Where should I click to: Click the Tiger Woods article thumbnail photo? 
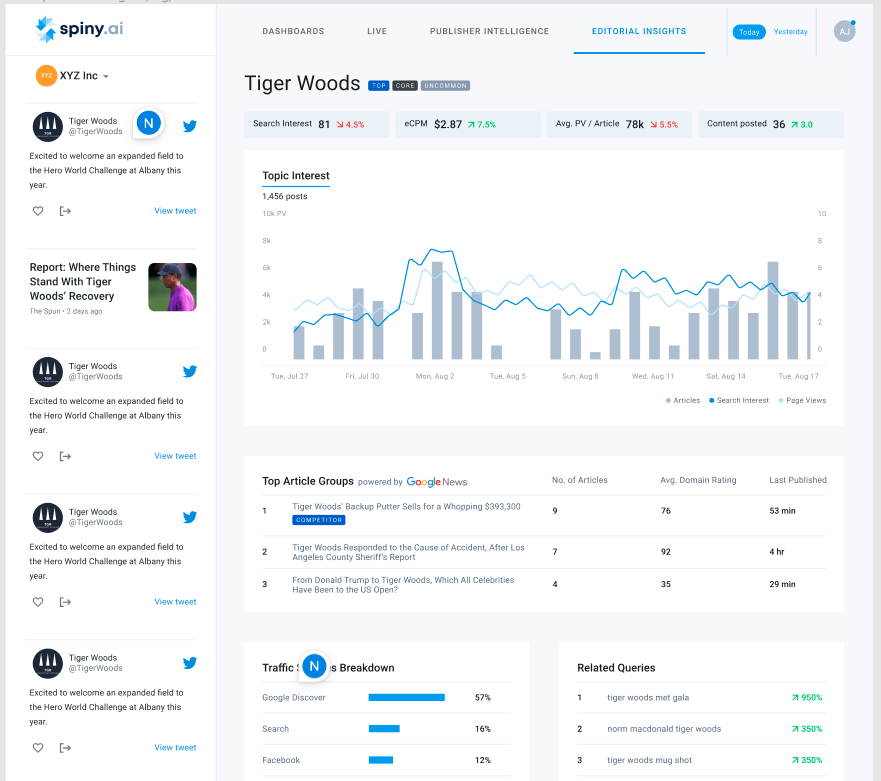tap(172, 287)
